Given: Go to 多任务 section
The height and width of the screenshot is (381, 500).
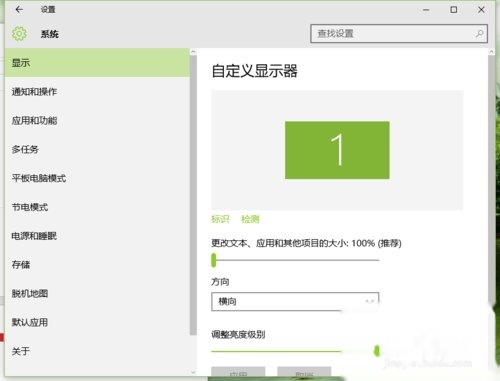Looking at the screenshot, I should click(x=97, y=149).
